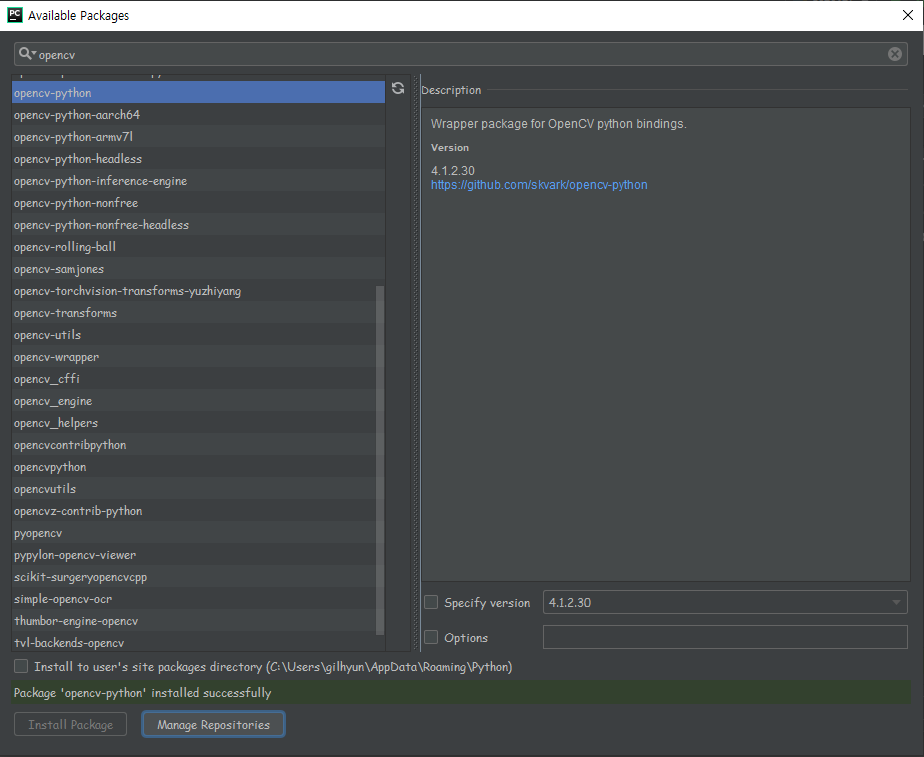Click the Install Package button
The image size is (924, 757).
point(70,725)
